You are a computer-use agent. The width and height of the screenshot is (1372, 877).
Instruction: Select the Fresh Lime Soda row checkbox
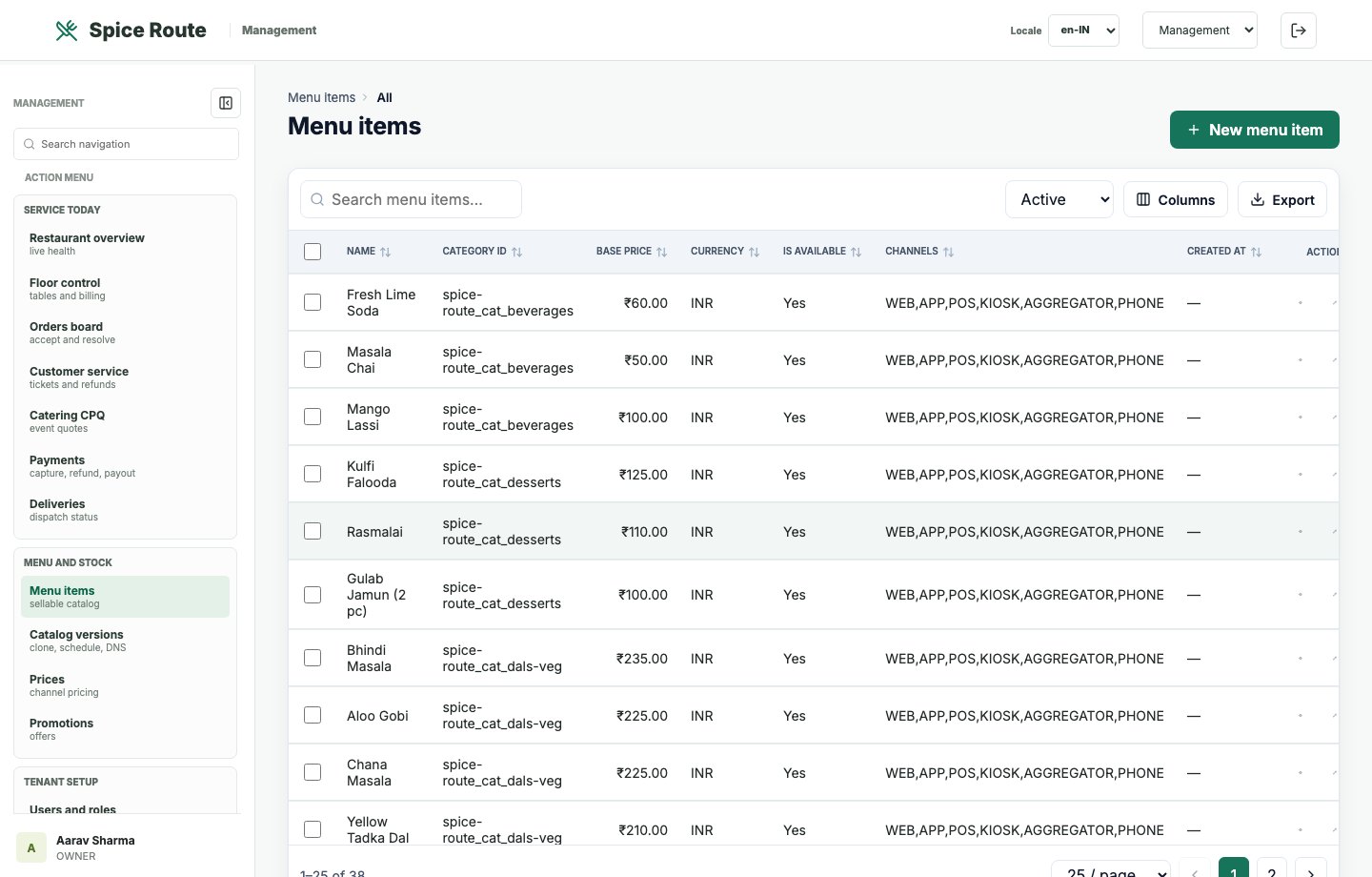[x=313, y=302]
